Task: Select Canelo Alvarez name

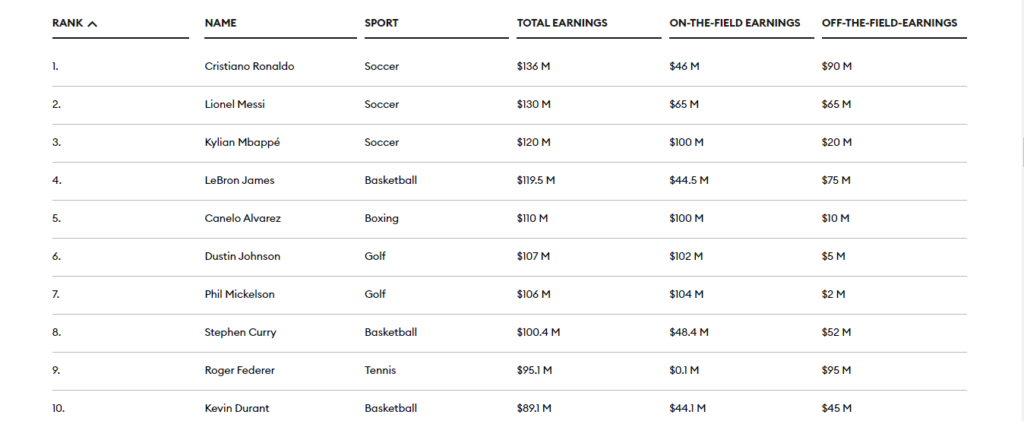Action: tap(242, 218)
